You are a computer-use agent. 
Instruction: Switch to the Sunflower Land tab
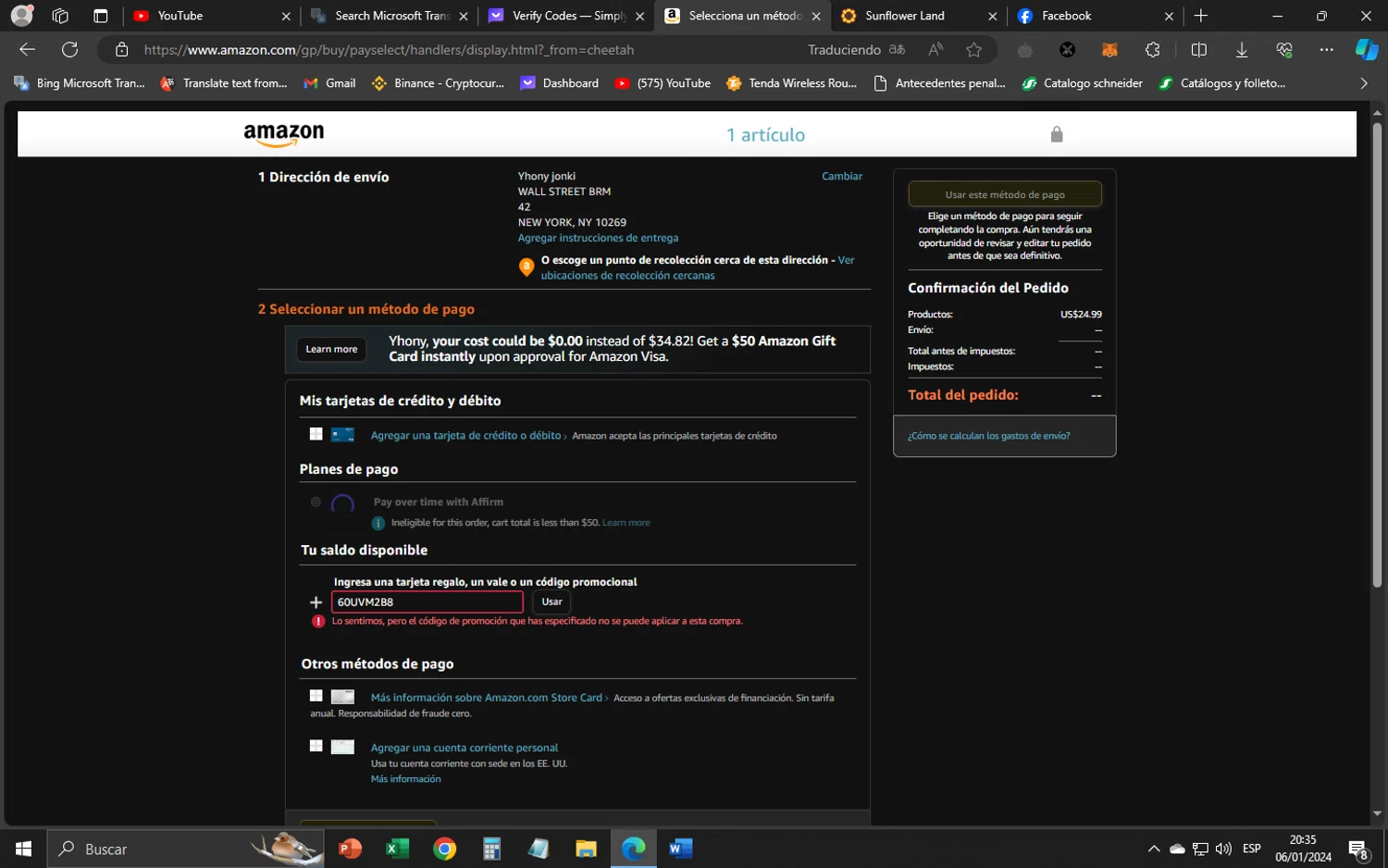click(x=920, y=16)
